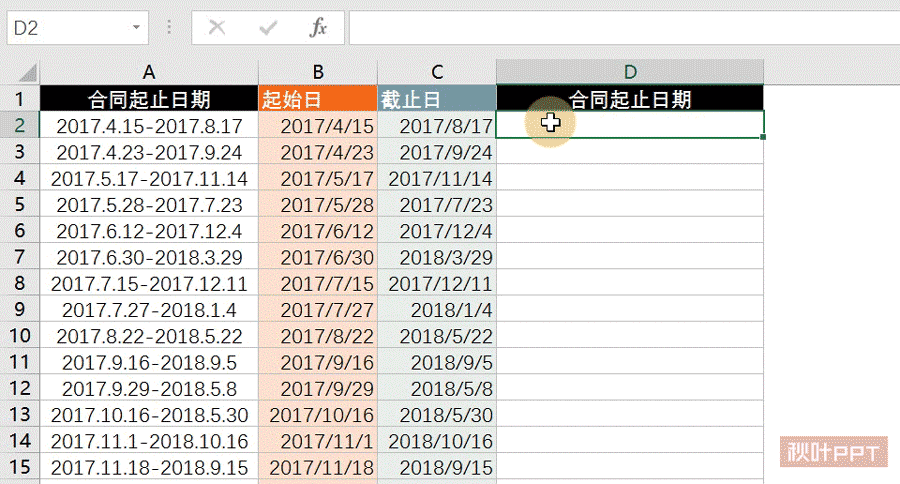Select start date cell 2017/6/12
This screenshot has width=900, height=484.
click(x=318, y=230)
